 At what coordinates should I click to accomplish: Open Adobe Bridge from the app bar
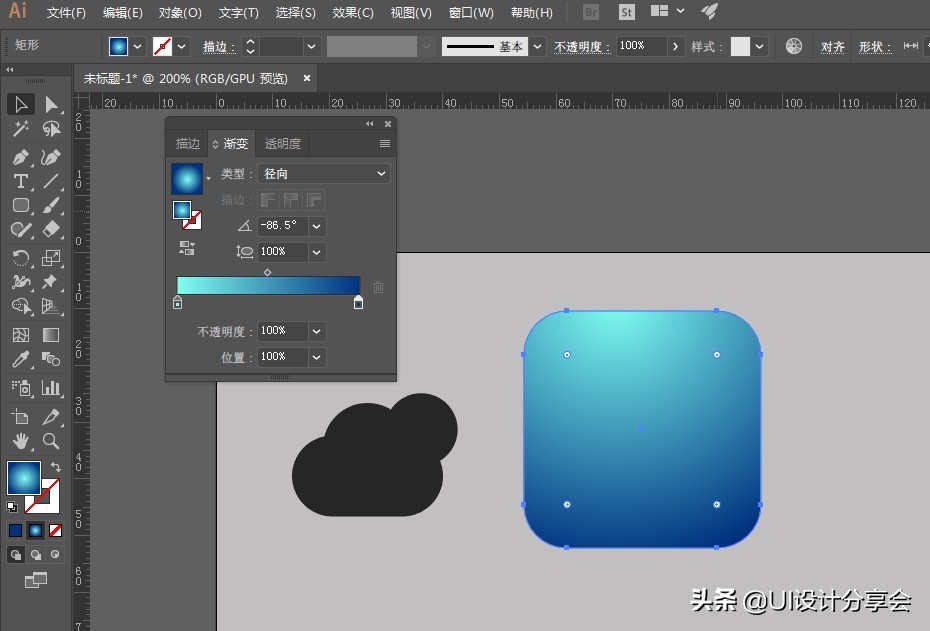pyautogui.click(x=590, y=13)
